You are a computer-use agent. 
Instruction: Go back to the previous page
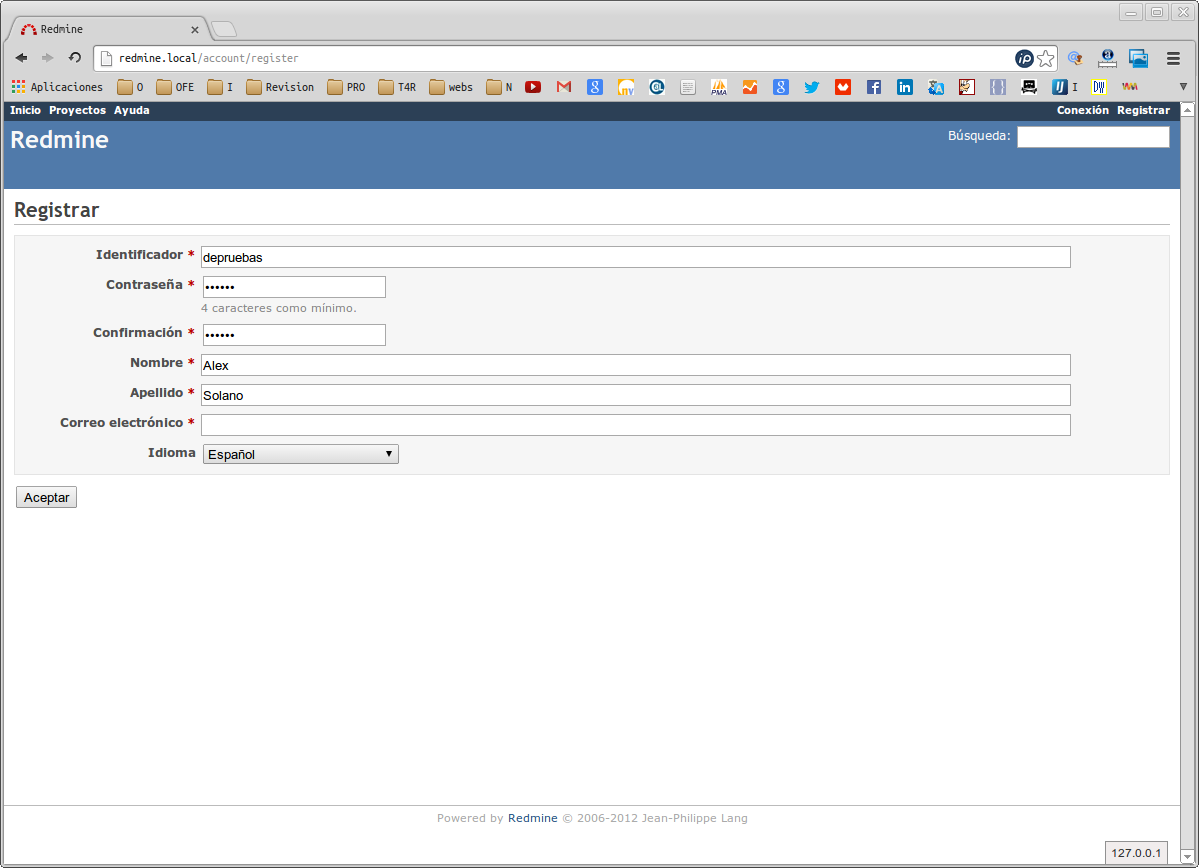[21, 57]
